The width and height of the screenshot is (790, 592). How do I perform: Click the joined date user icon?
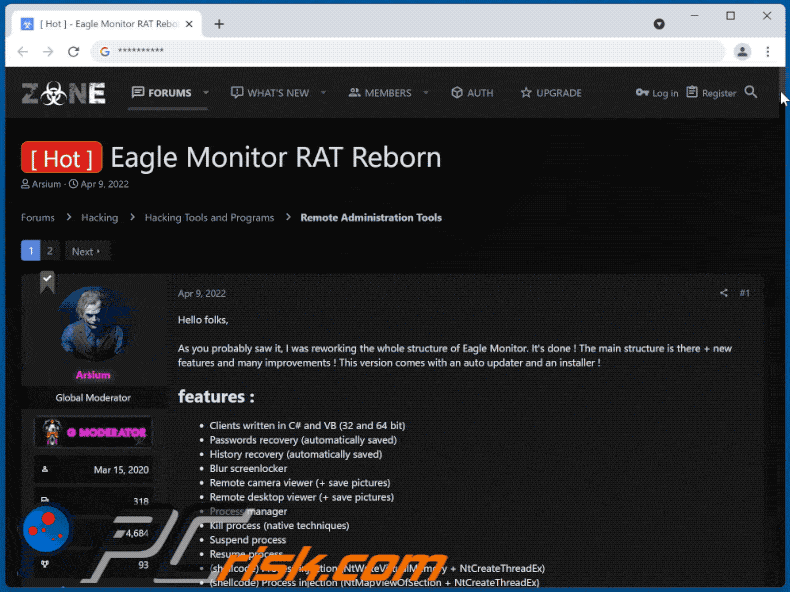(x=45, y=470)
